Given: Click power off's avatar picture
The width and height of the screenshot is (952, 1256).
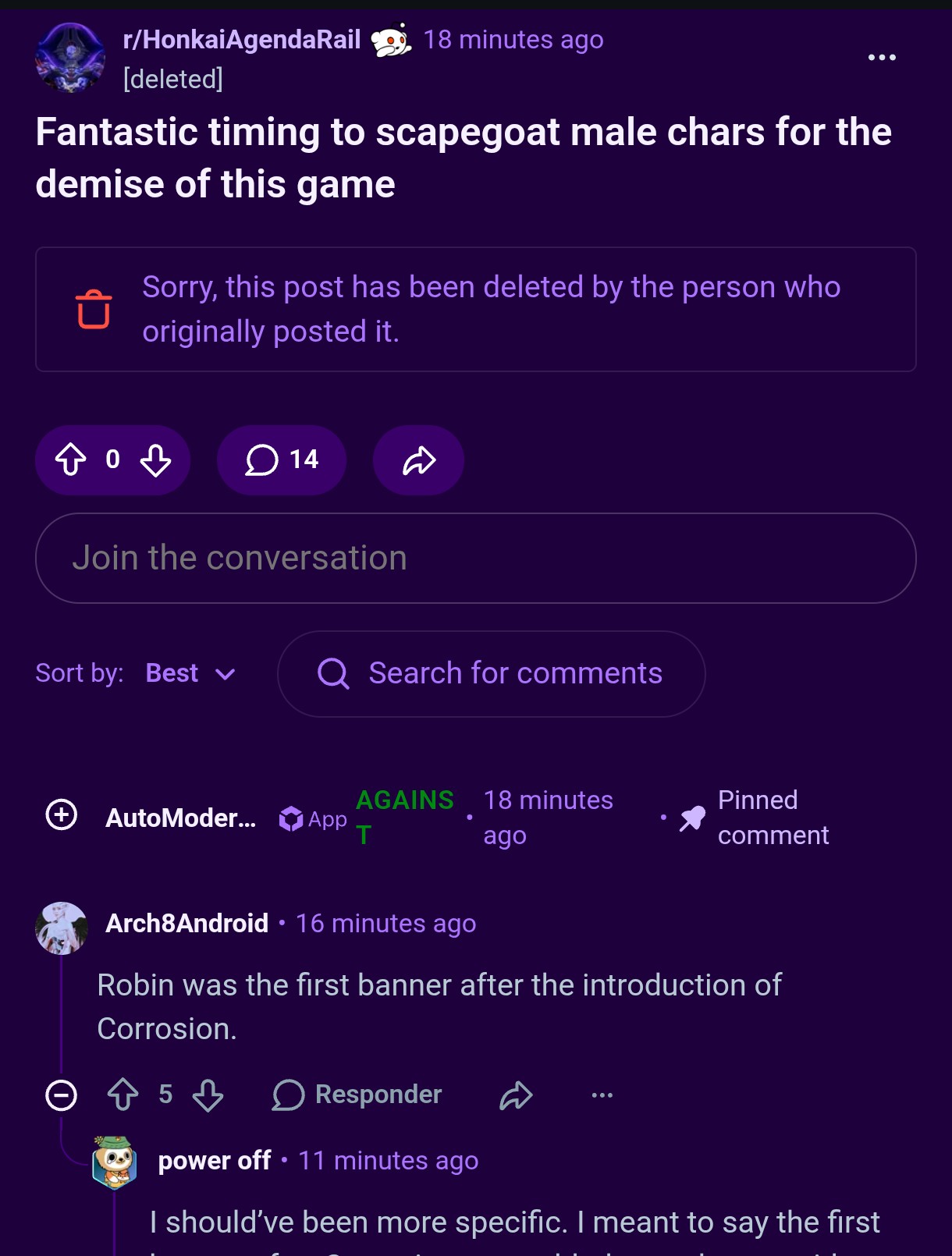Looking at the screenshot, I should click(x=115, y=1162).
